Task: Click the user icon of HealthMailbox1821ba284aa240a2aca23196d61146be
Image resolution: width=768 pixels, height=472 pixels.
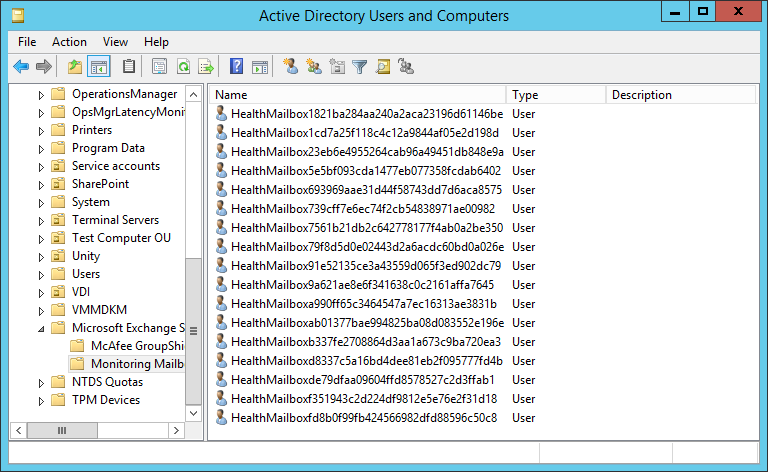Action: click(x=221, y=114)
